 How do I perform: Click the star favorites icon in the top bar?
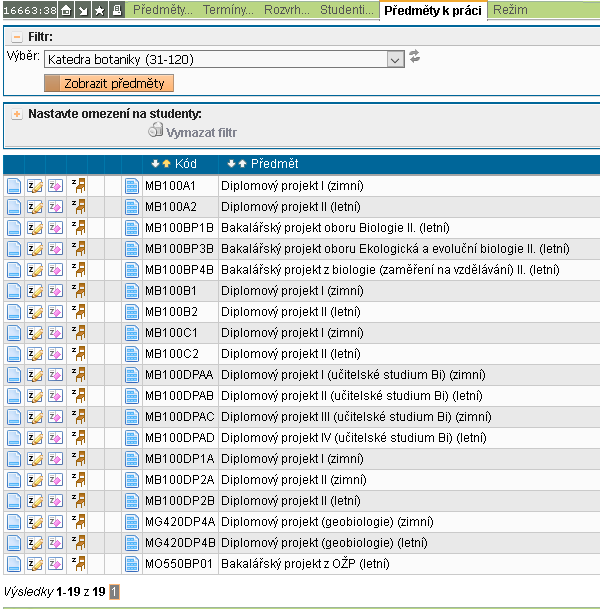(100, 10)
